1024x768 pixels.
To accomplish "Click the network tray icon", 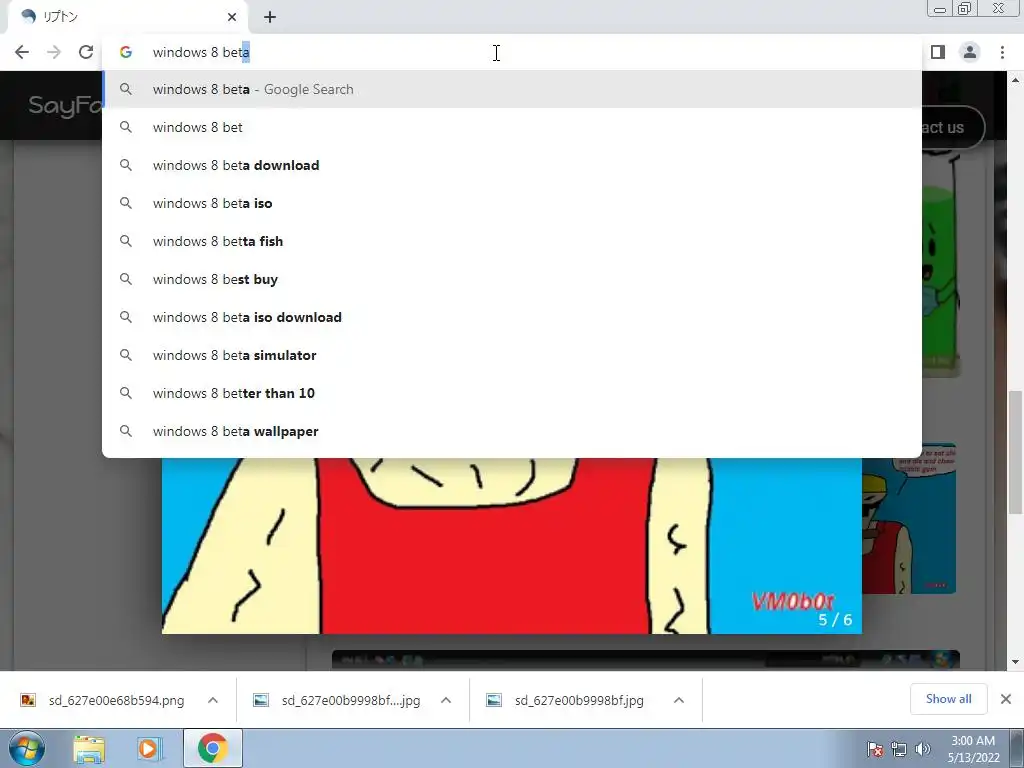I will pyautogui.click(x=899, y=749).
